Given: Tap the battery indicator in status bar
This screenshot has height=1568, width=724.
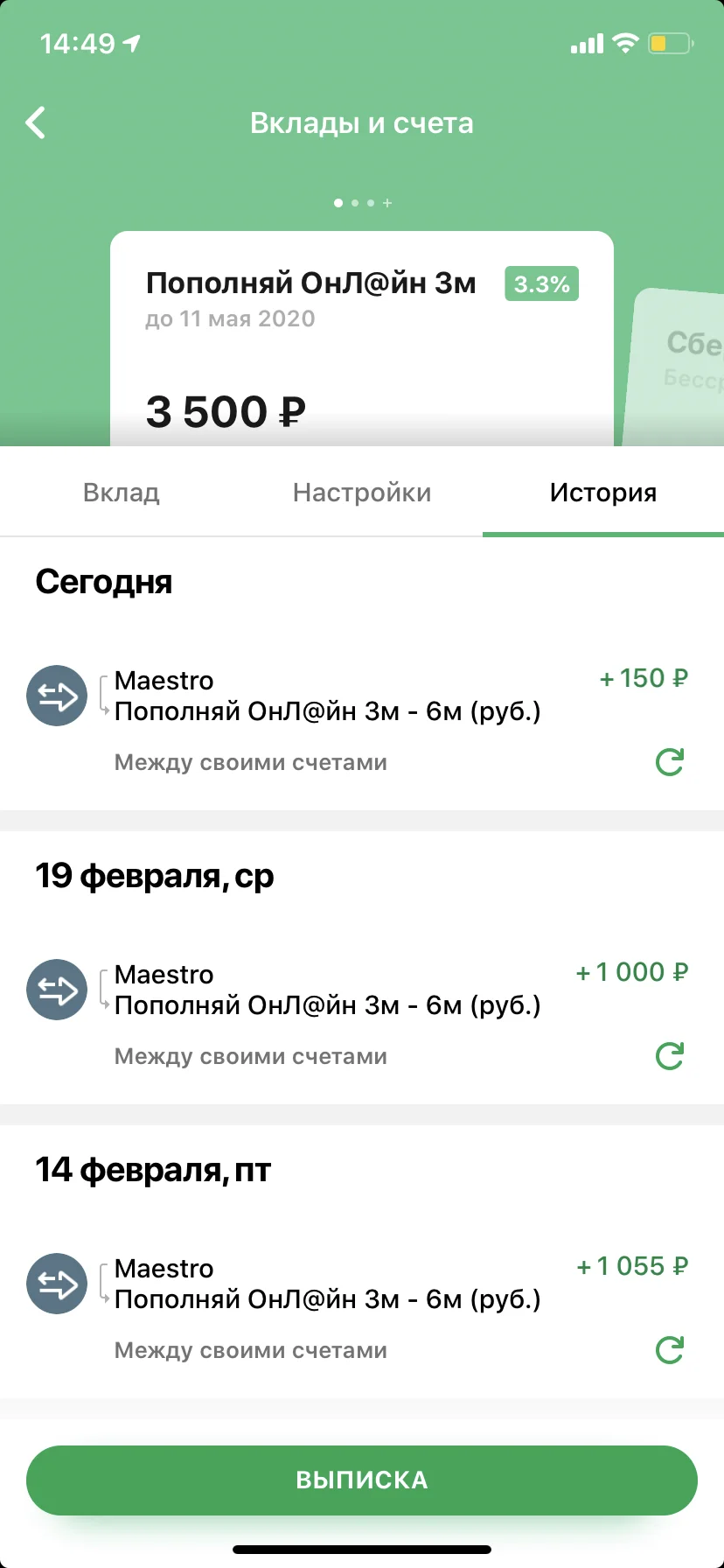Looking at the screenshot, I should (670, 43).
